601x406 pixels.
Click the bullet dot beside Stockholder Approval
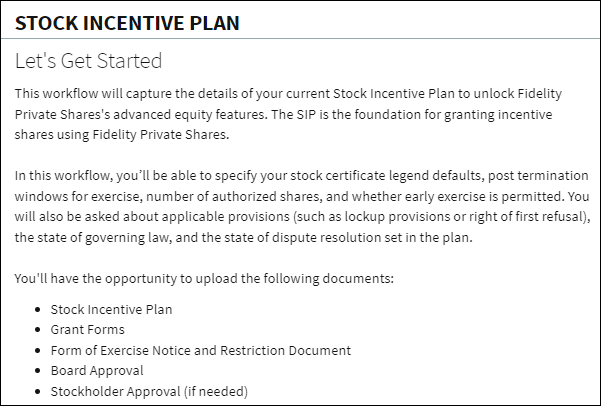pyautogui.click(x=37, y=391)
